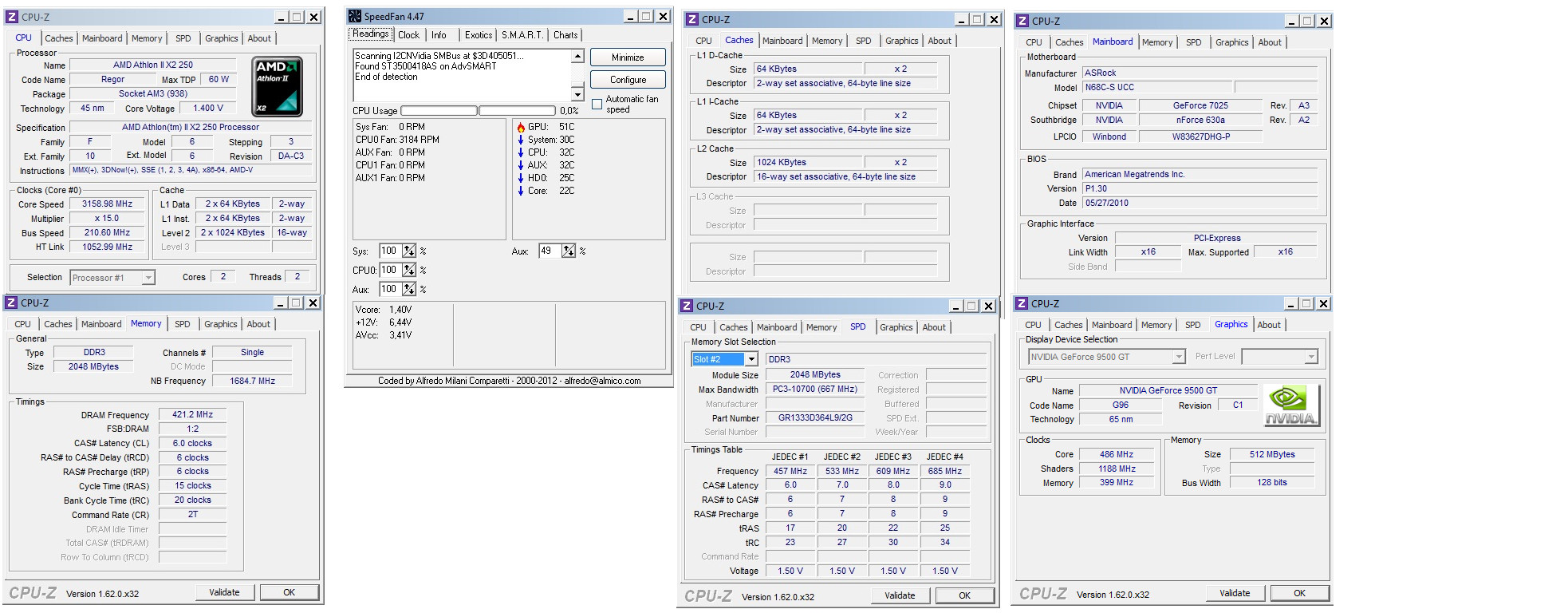Open the Slot #2 memory slot dropdown
Viewport: 1568px width, 613px height.
tap(751, 359)
